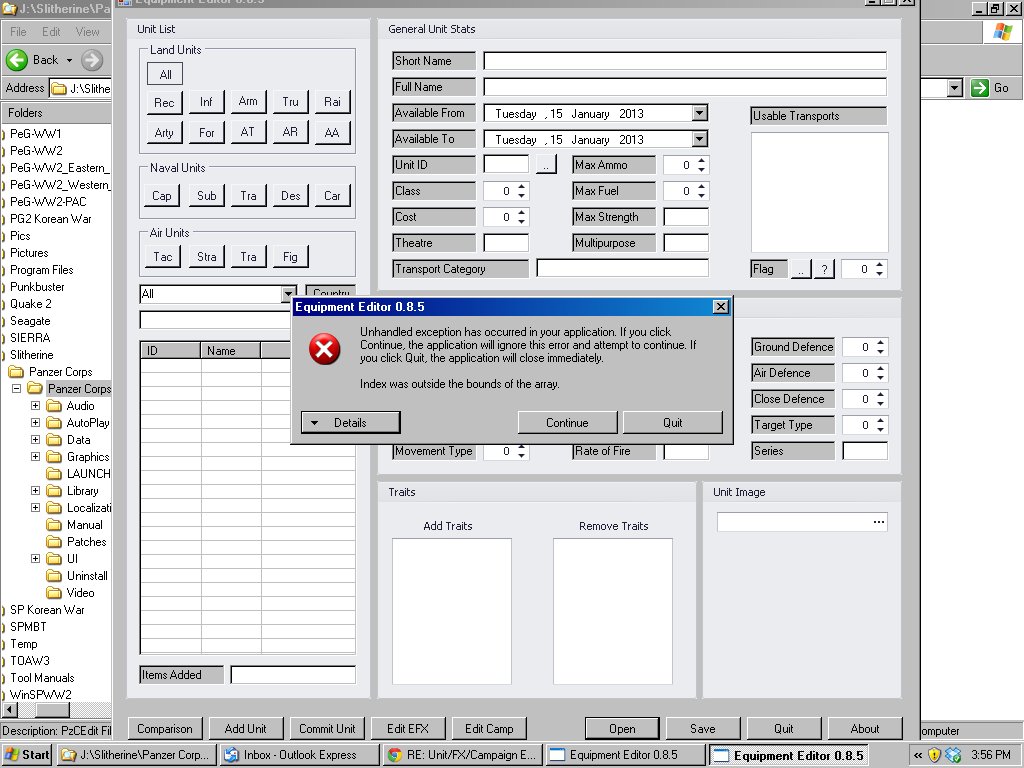Viewport: 1024px width, 768px height.
Task: Click the Back arrow in Explorer
Action: tap(17, 60)
